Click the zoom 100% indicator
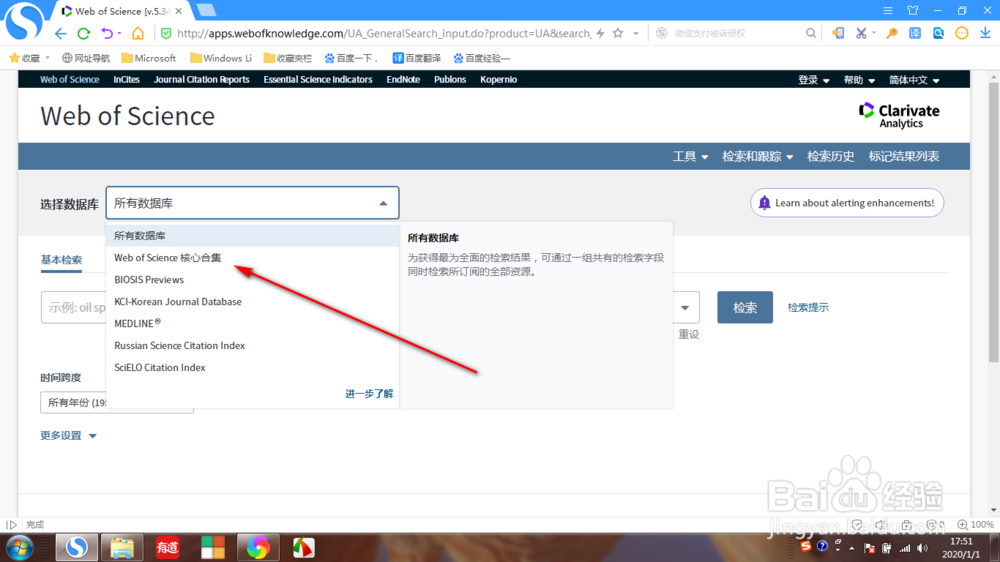 [x=976, y=524]
